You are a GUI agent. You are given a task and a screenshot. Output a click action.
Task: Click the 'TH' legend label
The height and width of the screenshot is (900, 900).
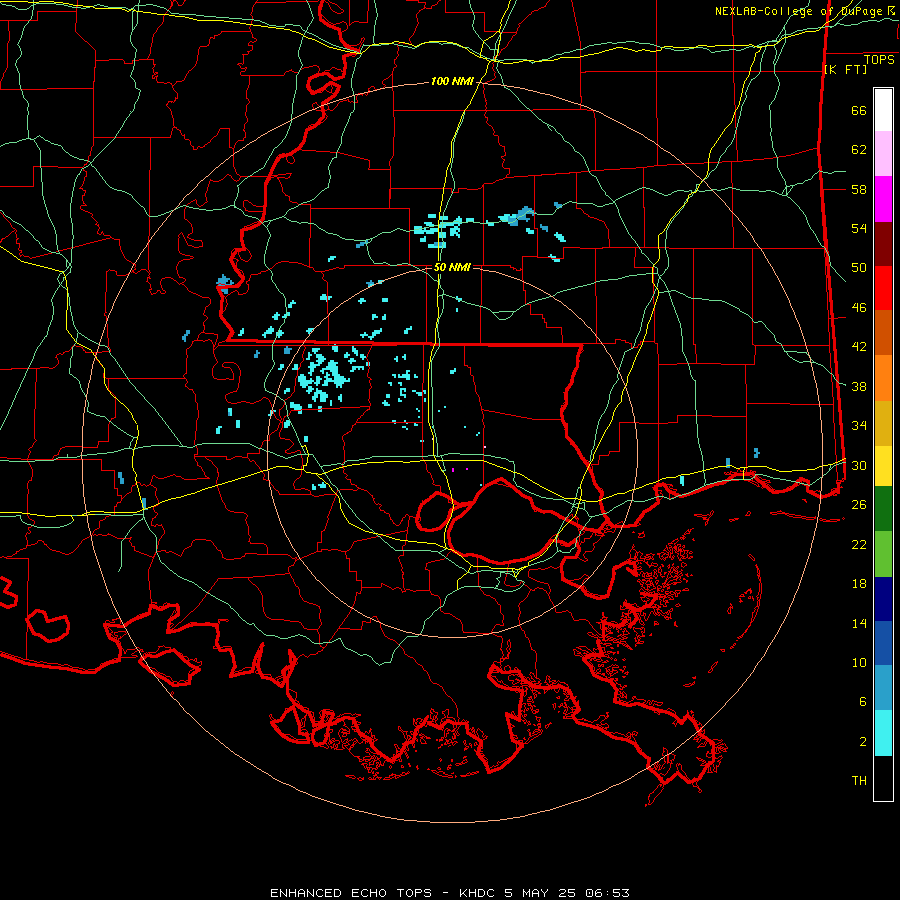859,781
